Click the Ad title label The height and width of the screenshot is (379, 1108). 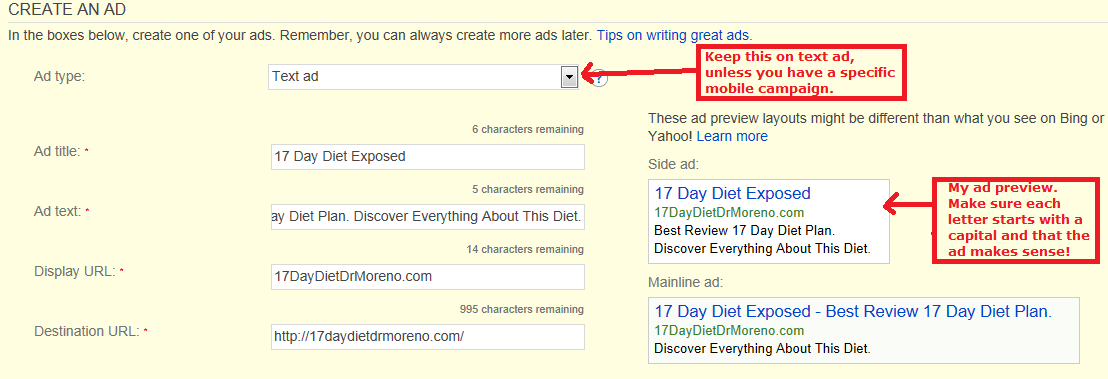(57, 151)
